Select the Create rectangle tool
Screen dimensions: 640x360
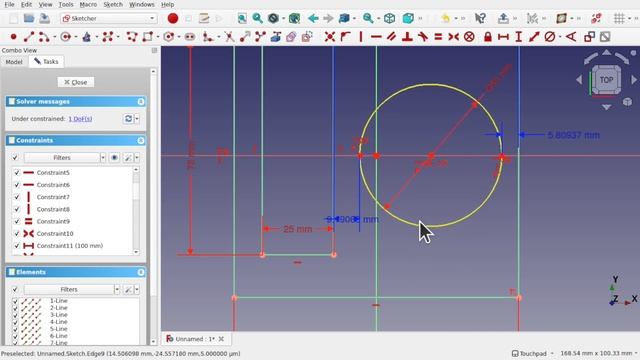tap(148, 37)
